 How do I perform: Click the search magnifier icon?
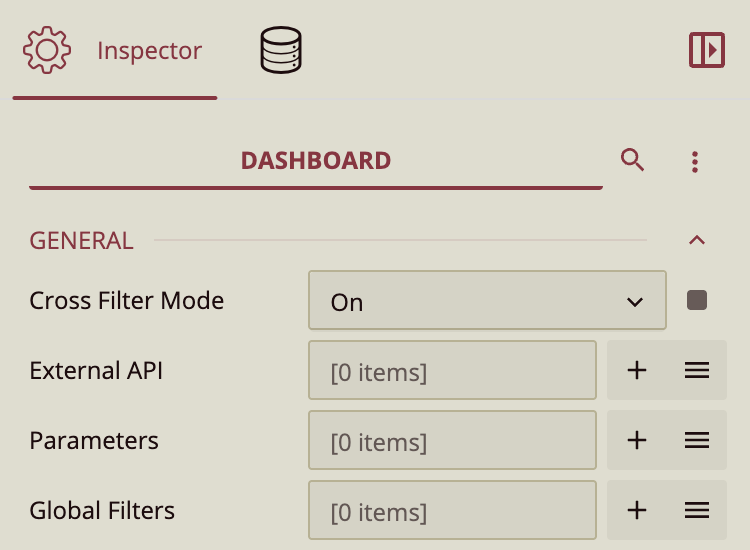pyautogui.click(x=632, y=160)
